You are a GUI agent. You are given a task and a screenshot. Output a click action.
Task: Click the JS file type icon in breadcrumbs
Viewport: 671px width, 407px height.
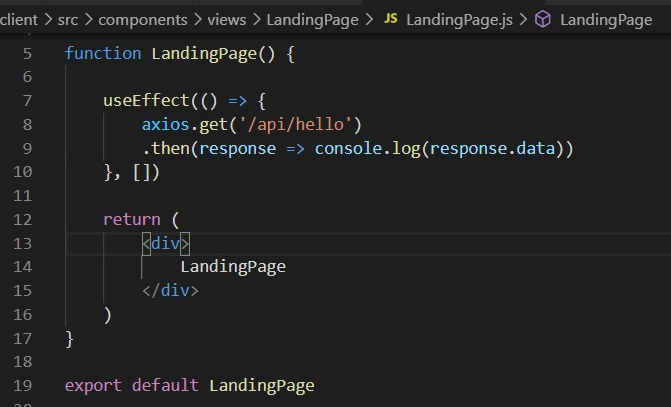(x=390, y=18)
